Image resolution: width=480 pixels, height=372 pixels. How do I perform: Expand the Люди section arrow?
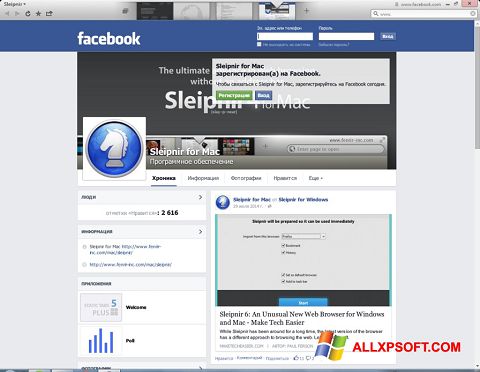tap(200, 197)
